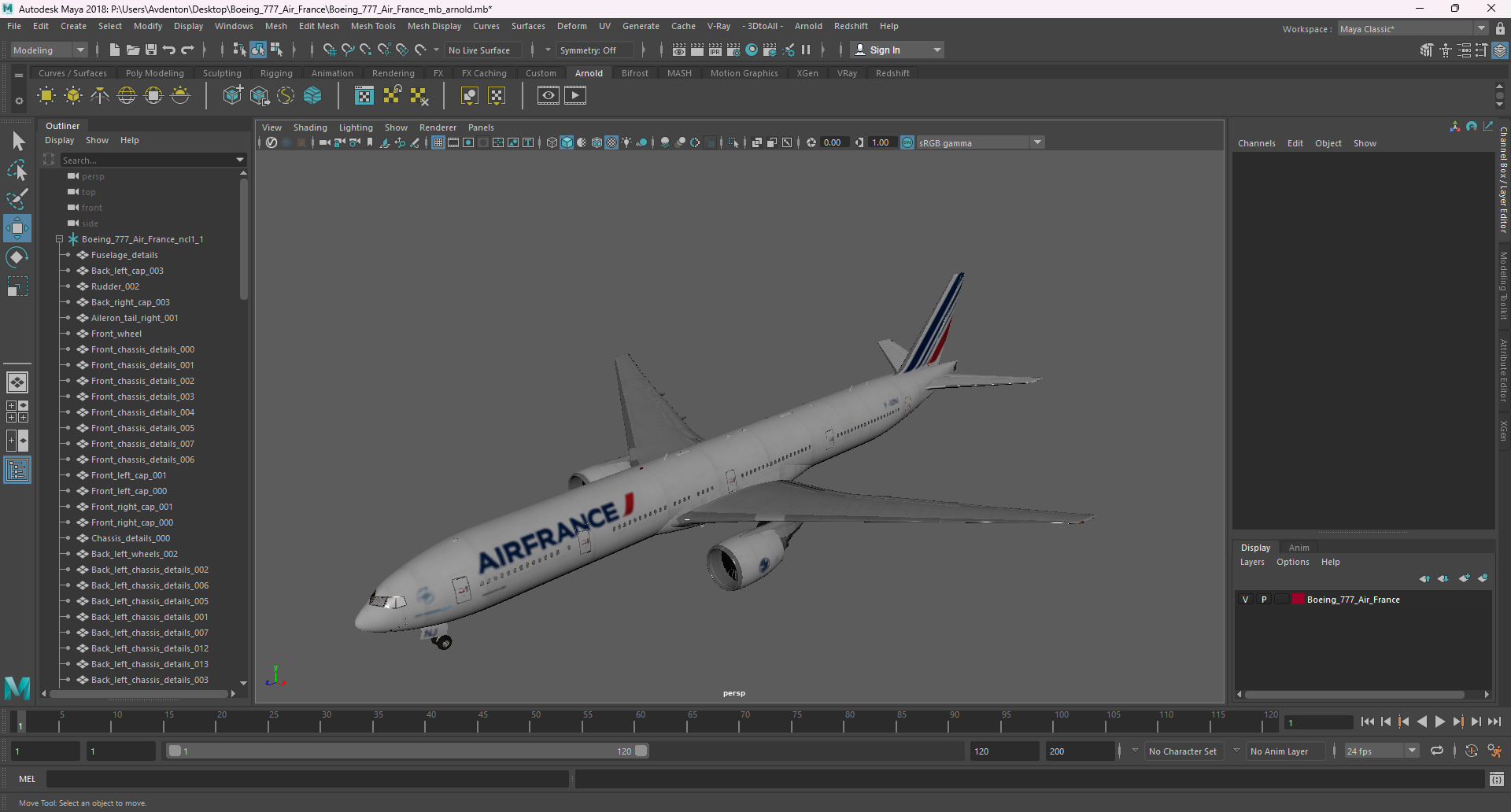This screenshot has width=1511, height=812.
Task: Toggle view color management on
Action: click(x=907, y=142)
